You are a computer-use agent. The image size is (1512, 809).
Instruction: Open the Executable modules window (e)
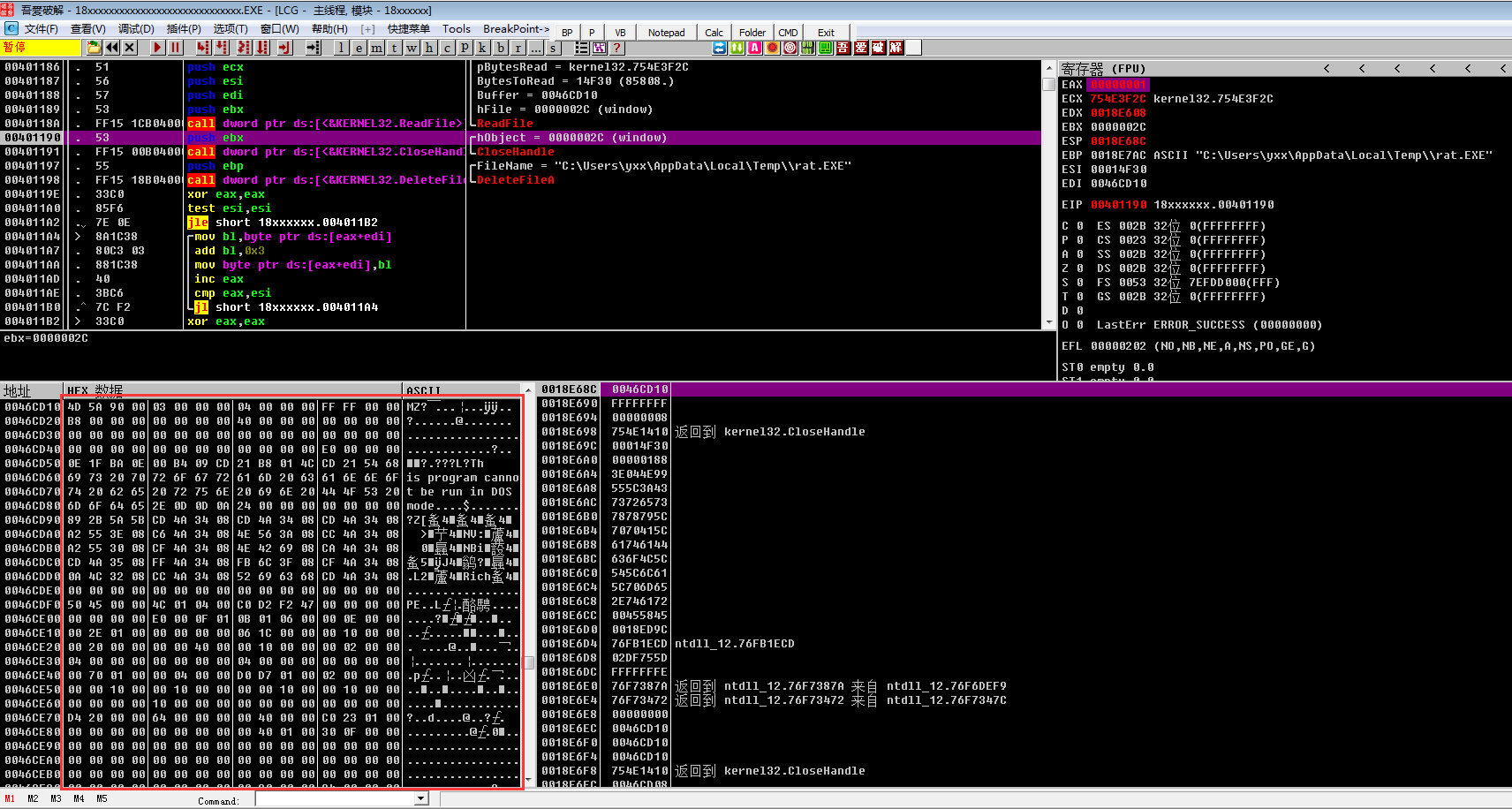(x=359, y=48)
